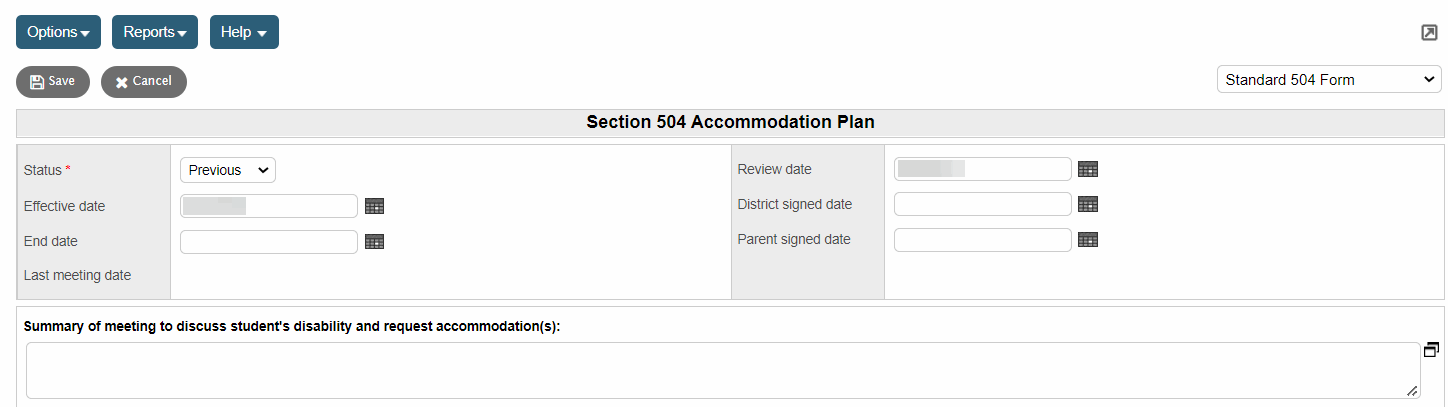Open calendar picker for Review date

coord(1088,169)
